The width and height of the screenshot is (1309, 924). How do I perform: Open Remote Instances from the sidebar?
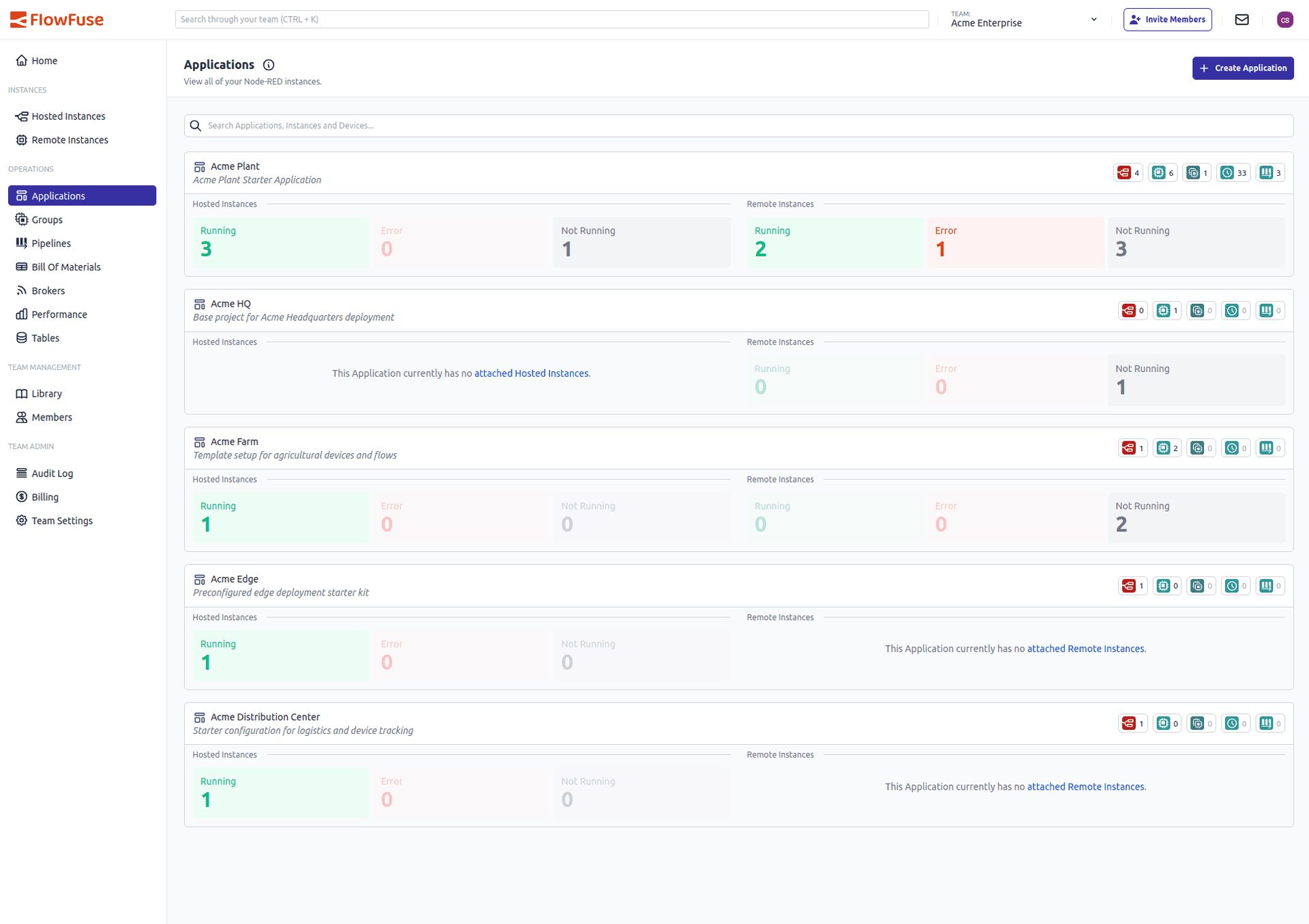coord(70,140)
